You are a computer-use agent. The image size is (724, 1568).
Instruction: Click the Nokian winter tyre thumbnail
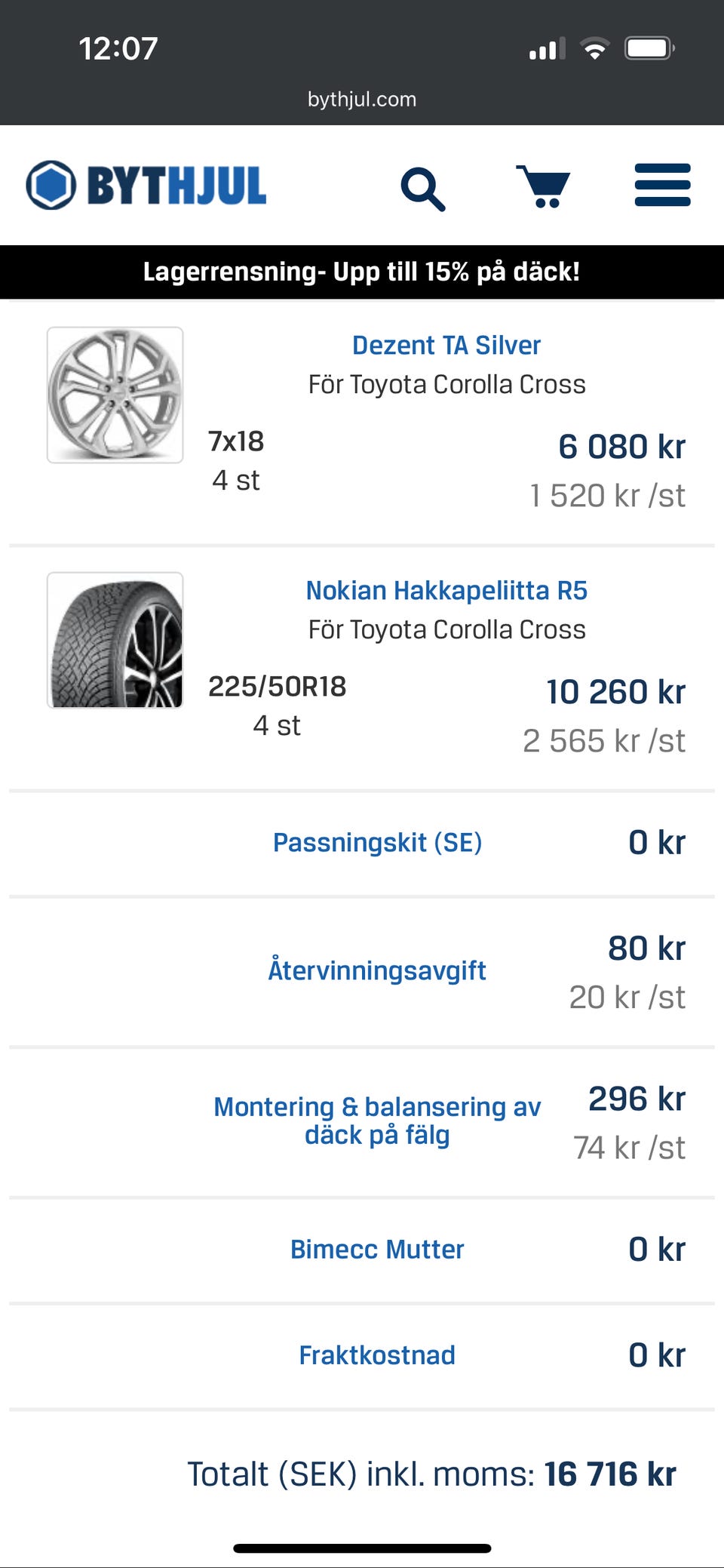tap(115, 640)
